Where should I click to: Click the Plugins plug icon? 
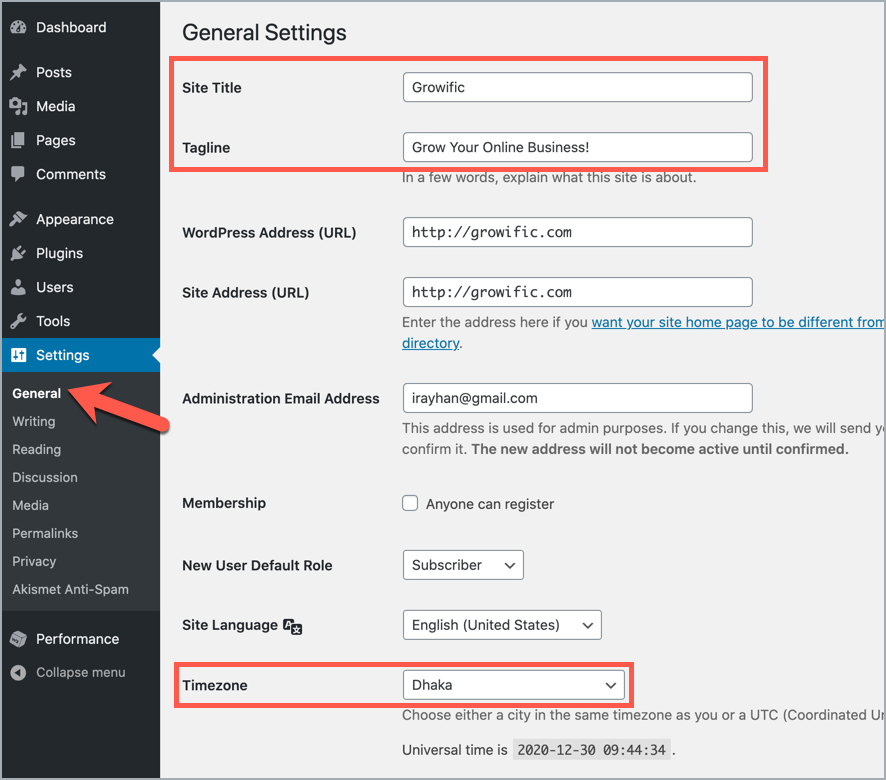click(x=18, y=253)
